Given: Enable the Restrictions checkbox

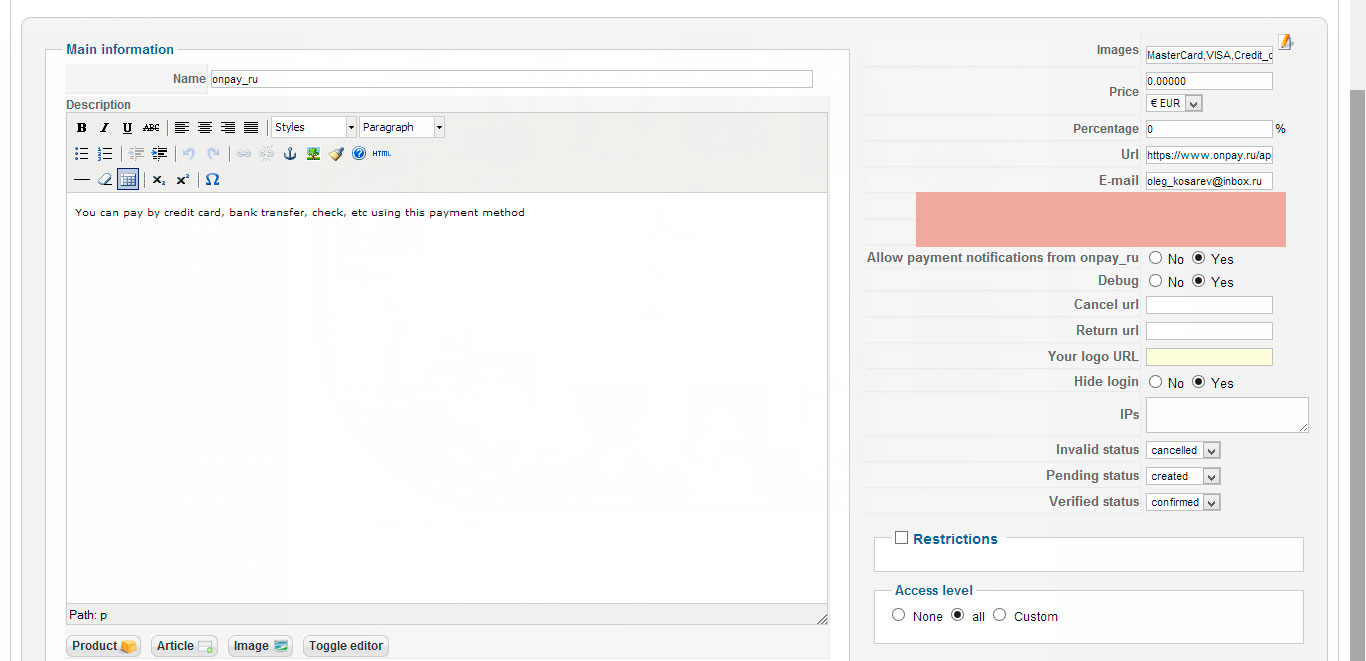Looking at the screenshot, I should tap(901, 538).
